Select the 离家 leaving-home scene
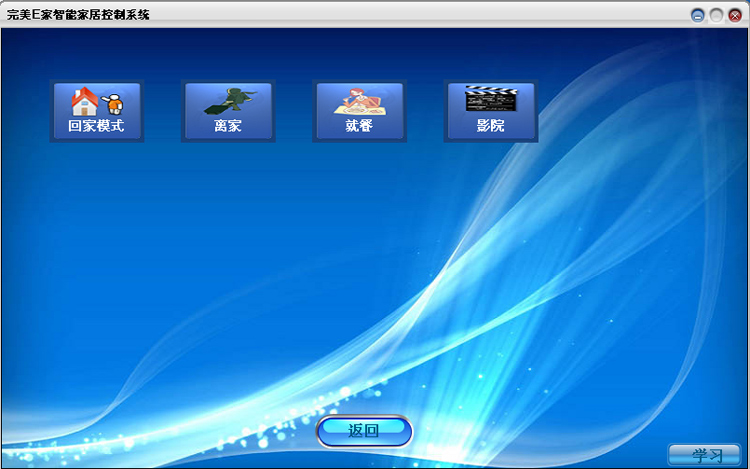This screenshot has height=469, width=750. tap(228, 111)
